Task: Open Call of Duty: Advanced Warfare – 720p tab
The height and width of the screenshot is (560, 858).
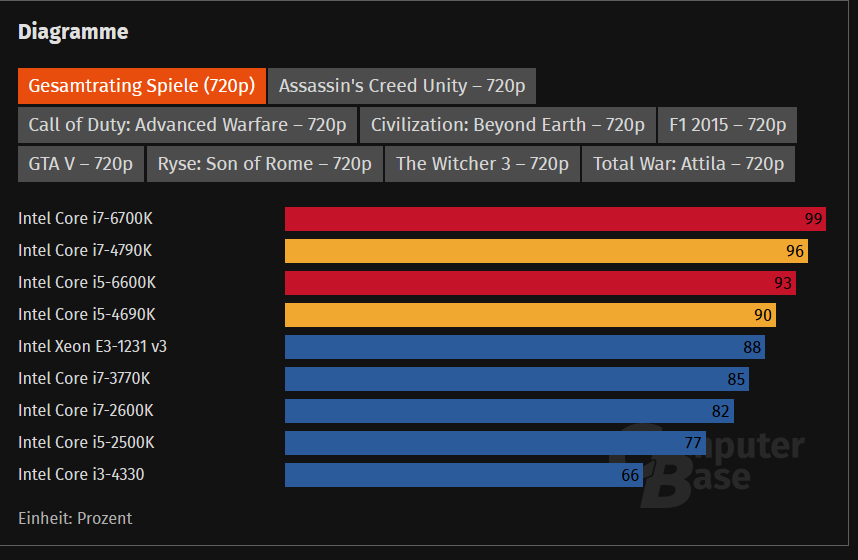Action: (187, 125)
